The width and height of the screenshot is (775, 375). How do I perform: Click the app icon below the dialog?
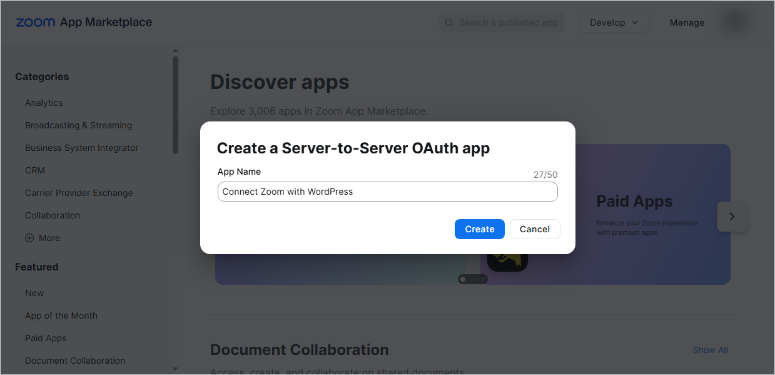[508, 262]
